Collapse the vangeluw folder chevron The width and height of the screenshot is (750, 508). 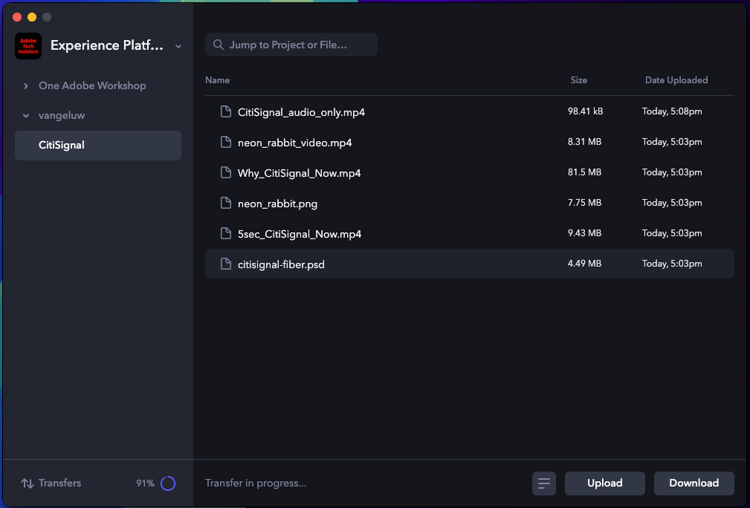coord(26,116)
